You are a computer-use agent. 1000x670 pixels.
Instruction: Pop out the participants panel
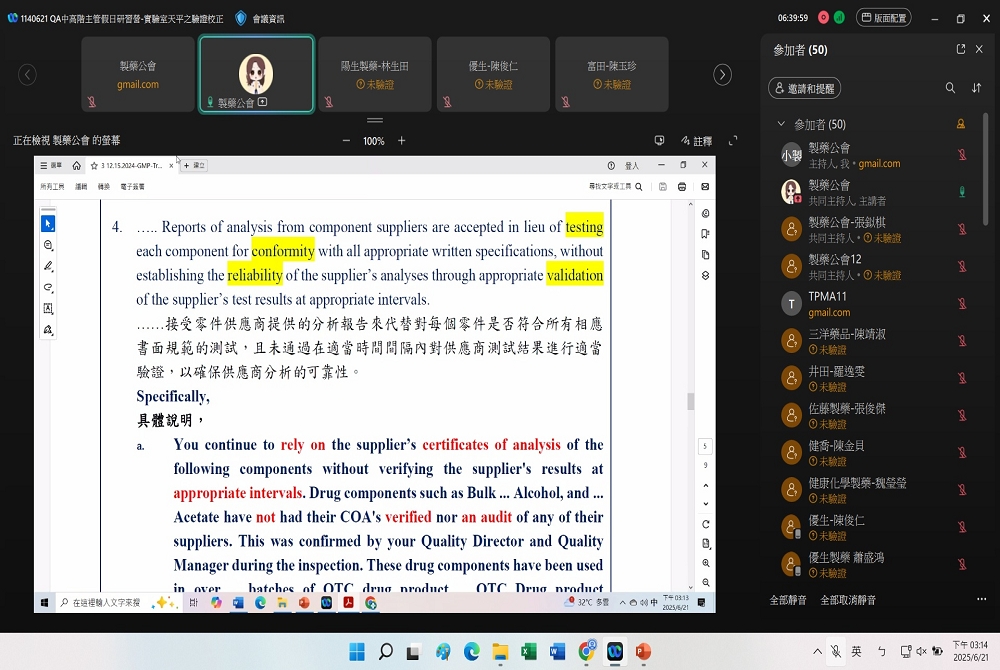point(960,49)
